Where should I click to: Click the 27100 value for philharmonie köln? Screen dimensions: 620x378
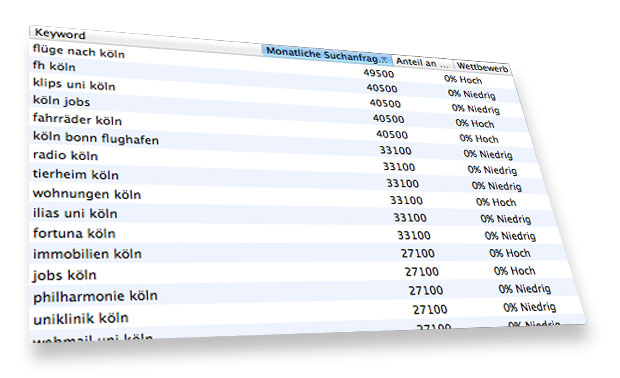point(426,290)
